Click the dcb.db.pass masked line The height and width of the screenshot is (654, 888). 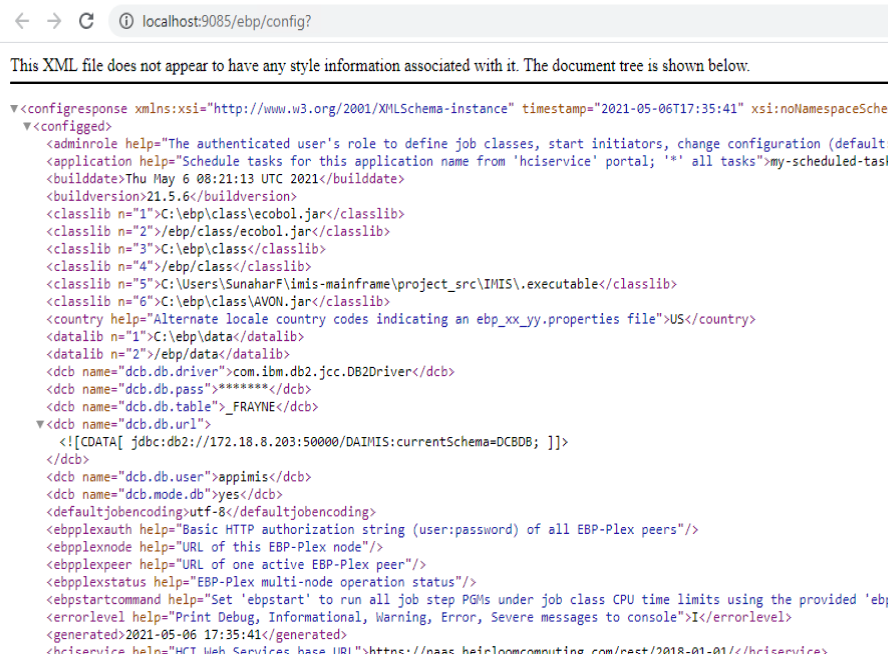click(179, 390)
